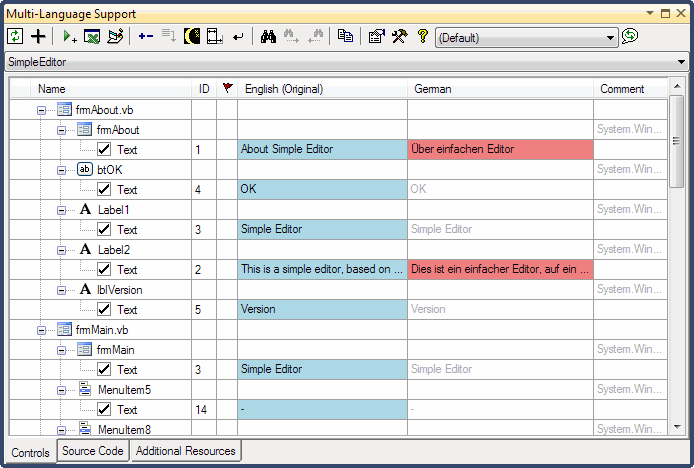Click the black plus add icon
Screen dimensions: 694x468
coord(39,37)
